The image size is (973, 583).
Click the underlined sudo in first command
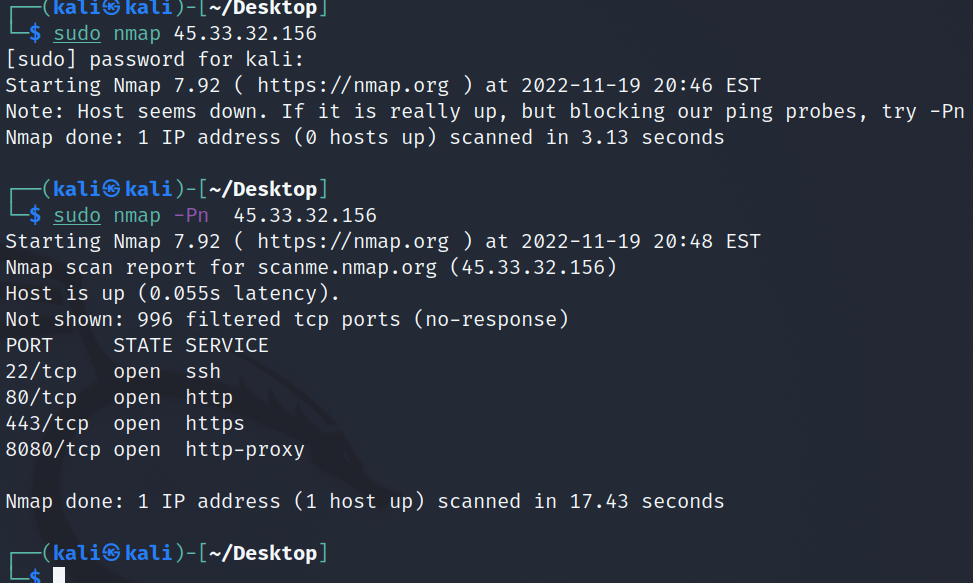click(77, 33)
